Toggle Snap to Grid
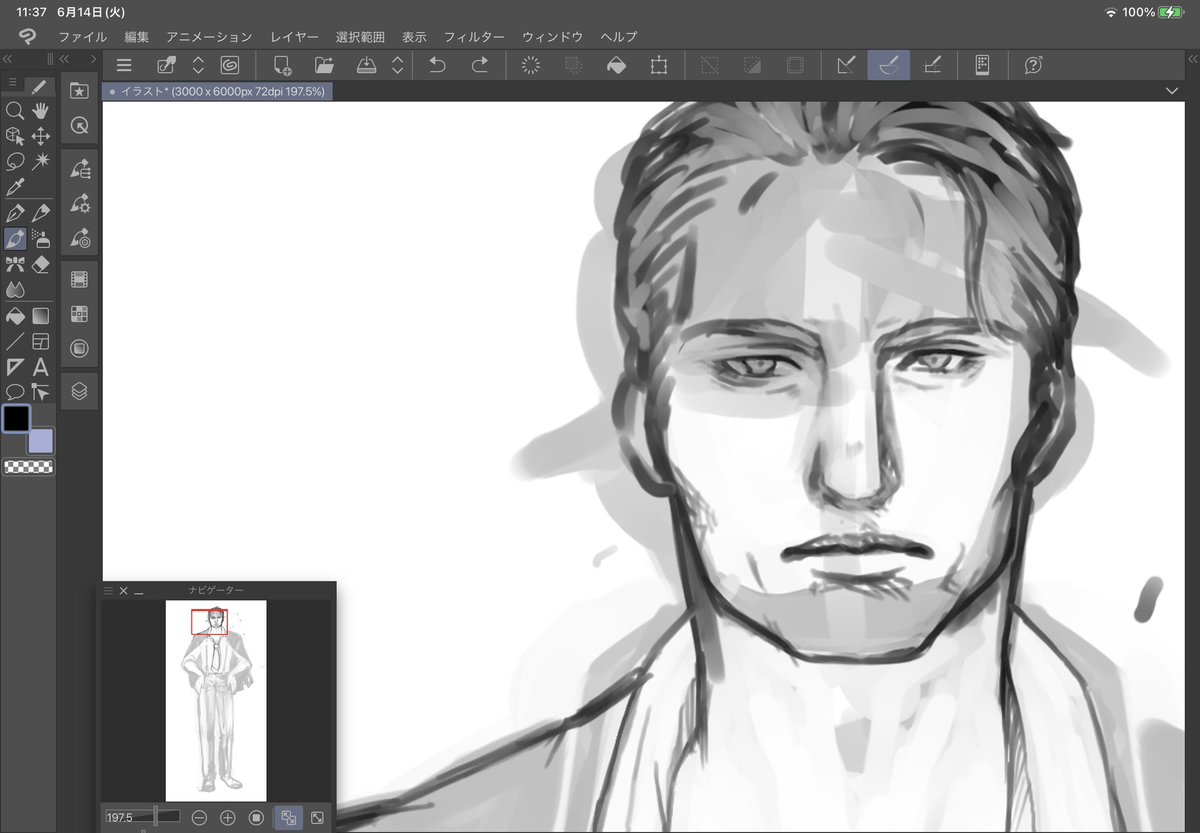The image size is (1200, 833). click(x=931, y=65)
